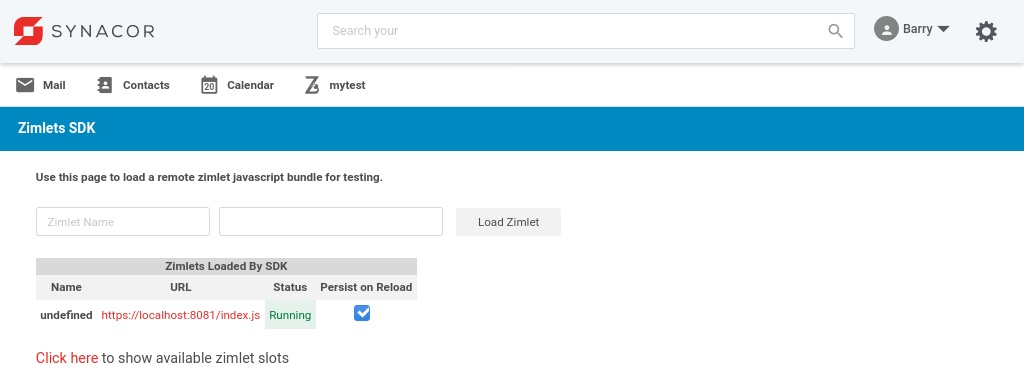The image size is (1024, 377).
Task: Click the magnifier search icon
Action: tap(835, 31)
